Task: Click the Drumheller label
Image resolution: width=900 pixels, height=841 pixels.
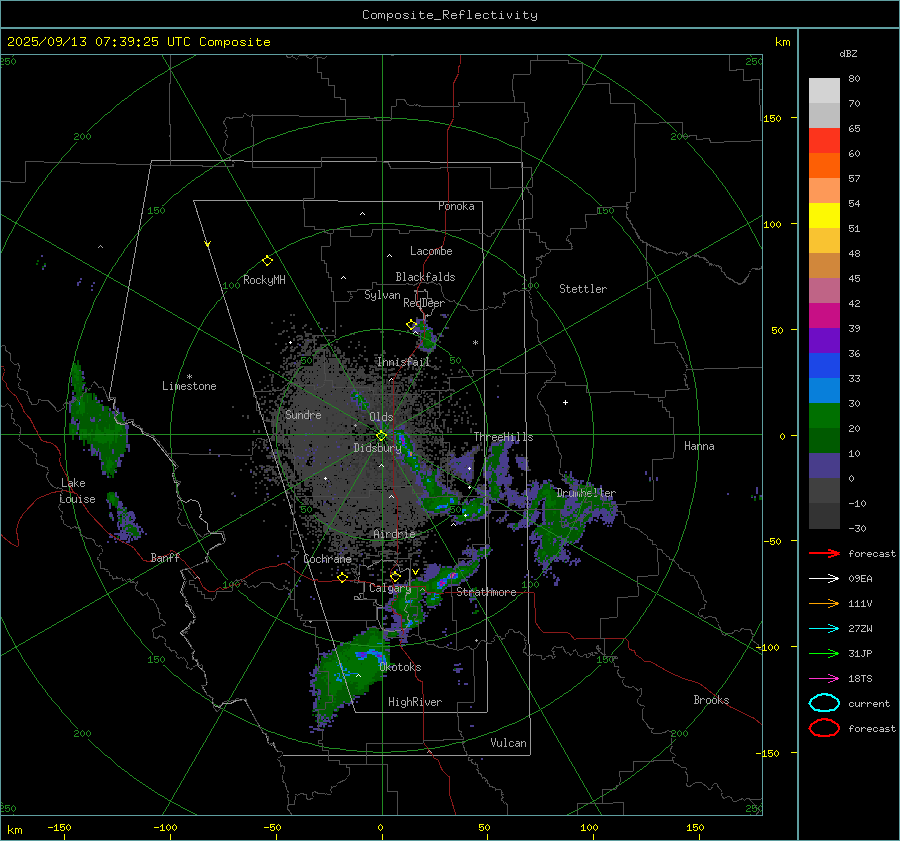Action: pyautogui.click(x=586, y=493)
